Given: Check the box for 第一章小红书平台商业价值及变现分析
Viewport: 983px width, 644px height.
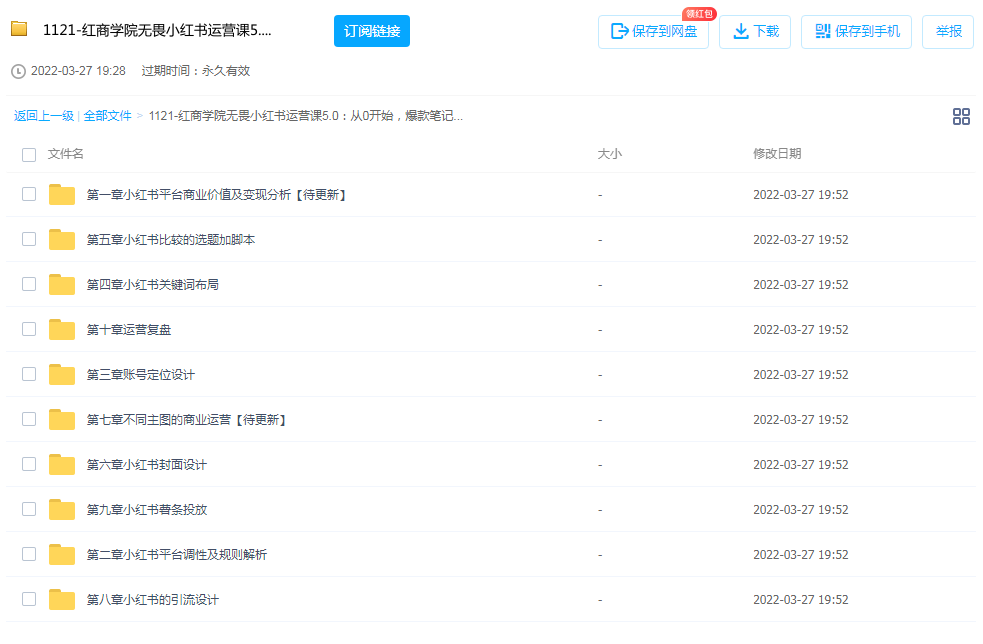Looking at the screenshot, I should click(x=29, y=194).
